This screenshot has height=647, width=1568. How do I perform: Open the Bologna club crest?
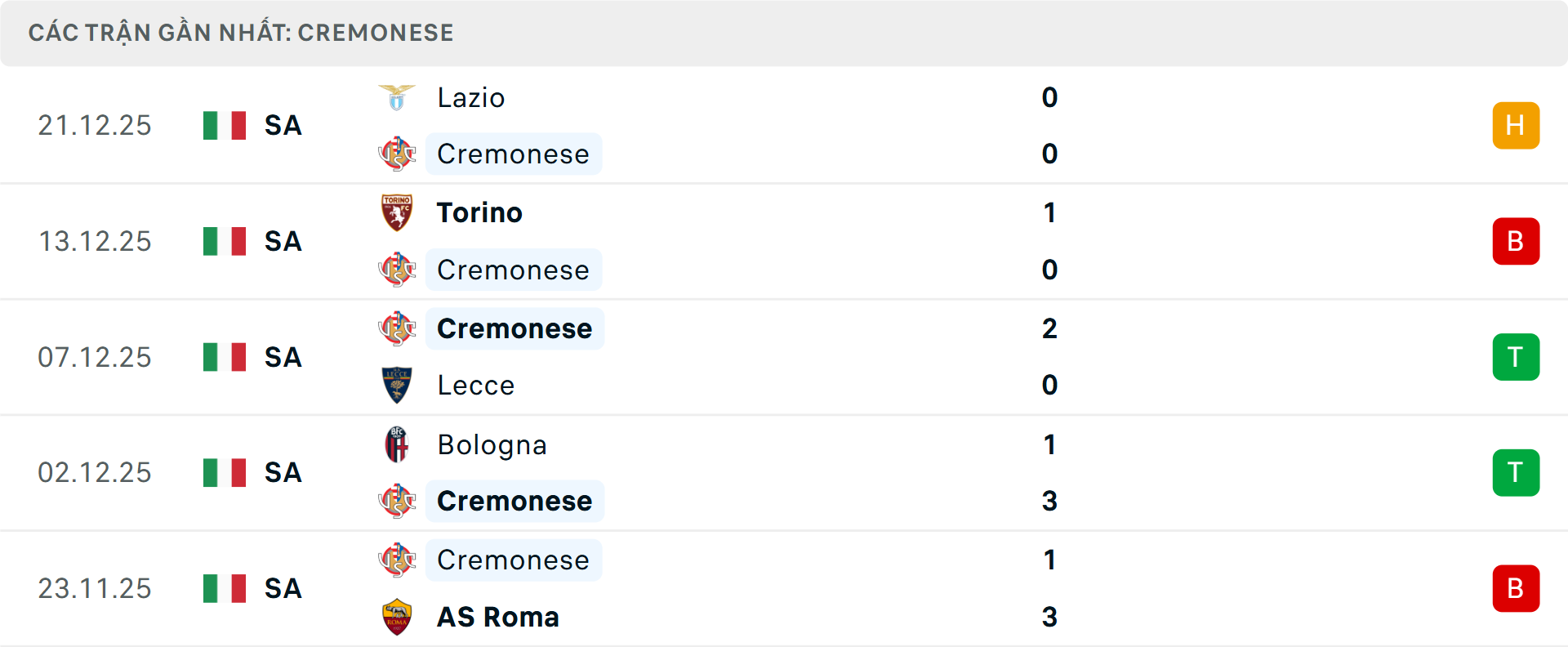(x=398, y=445)
